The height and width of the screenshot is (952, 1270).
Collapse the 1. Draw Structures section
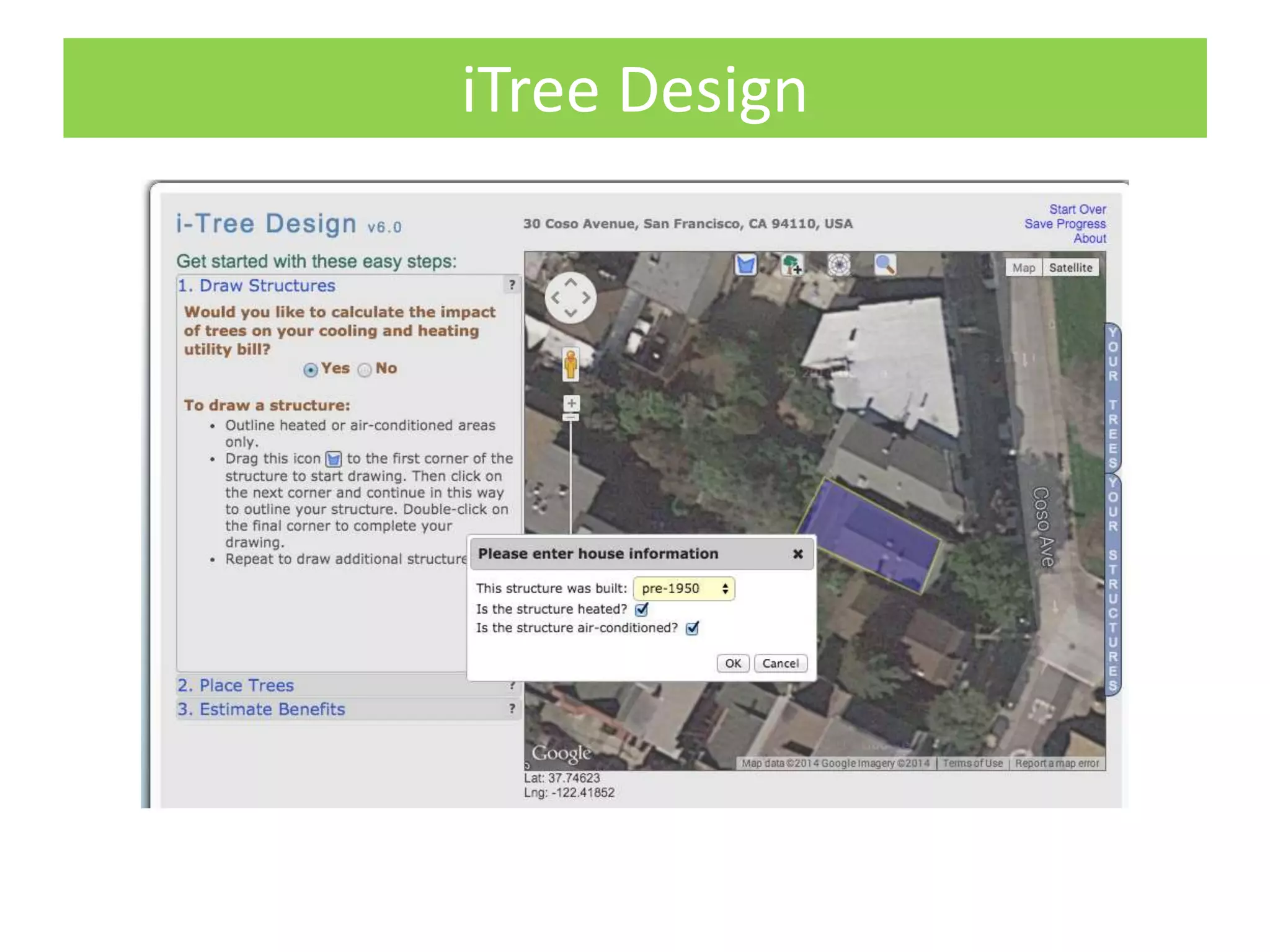click(349, 286)
